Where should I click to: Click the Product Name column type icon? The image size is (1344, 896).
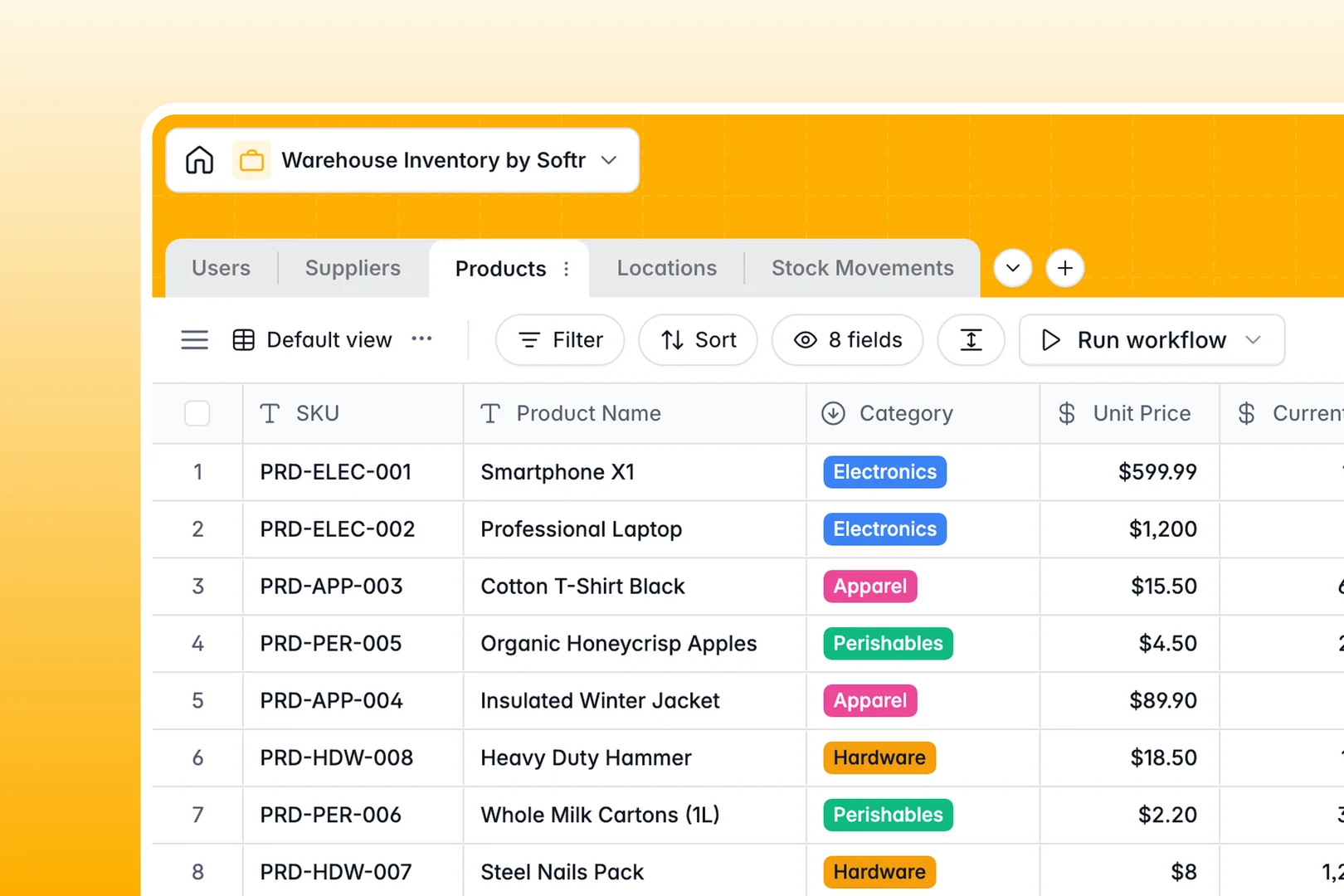click(490, 413)
